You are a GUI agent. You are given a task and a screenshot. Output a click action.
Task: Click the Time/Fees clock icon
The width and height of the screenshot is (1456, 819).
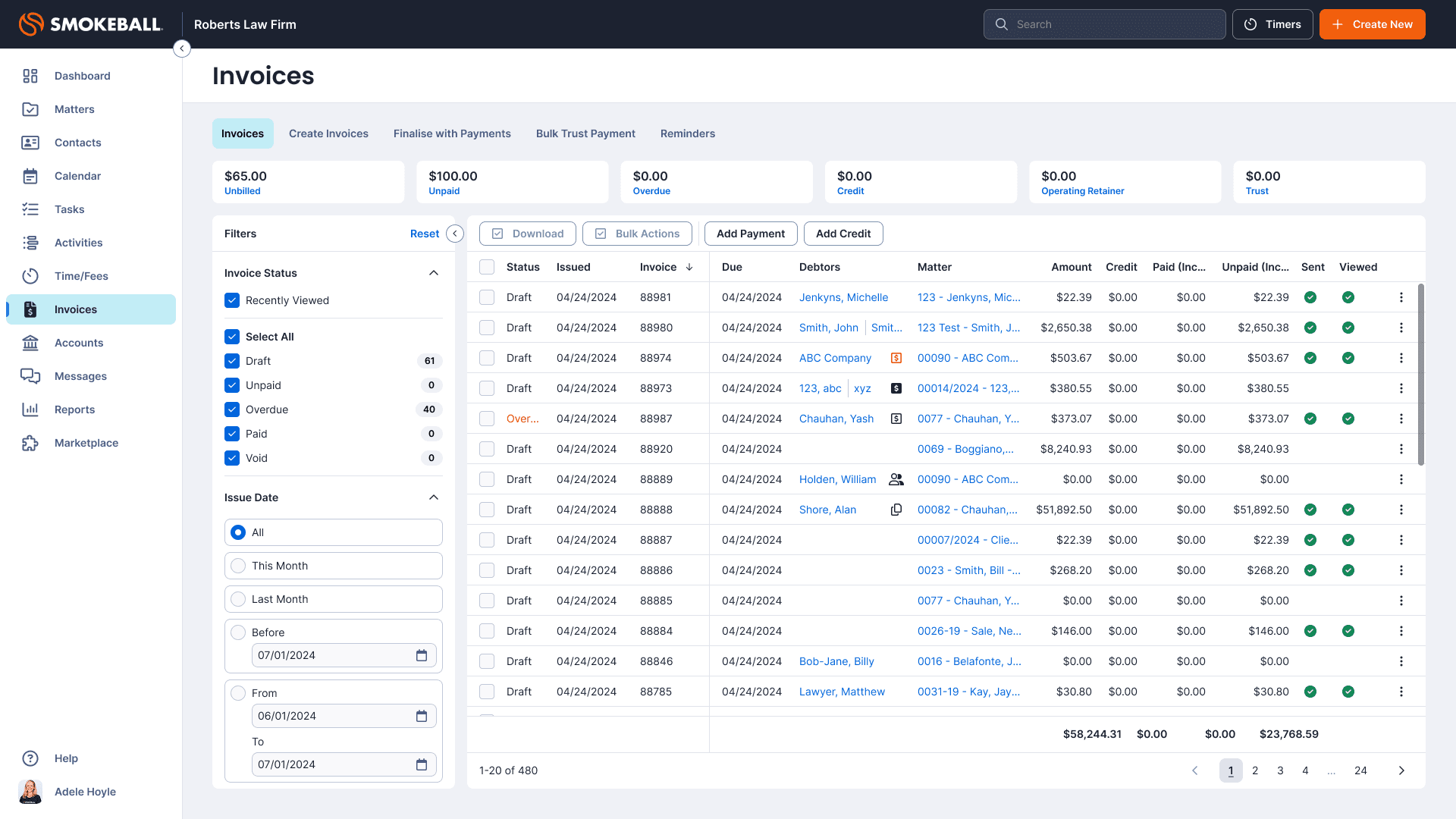(x=30, y=276)
